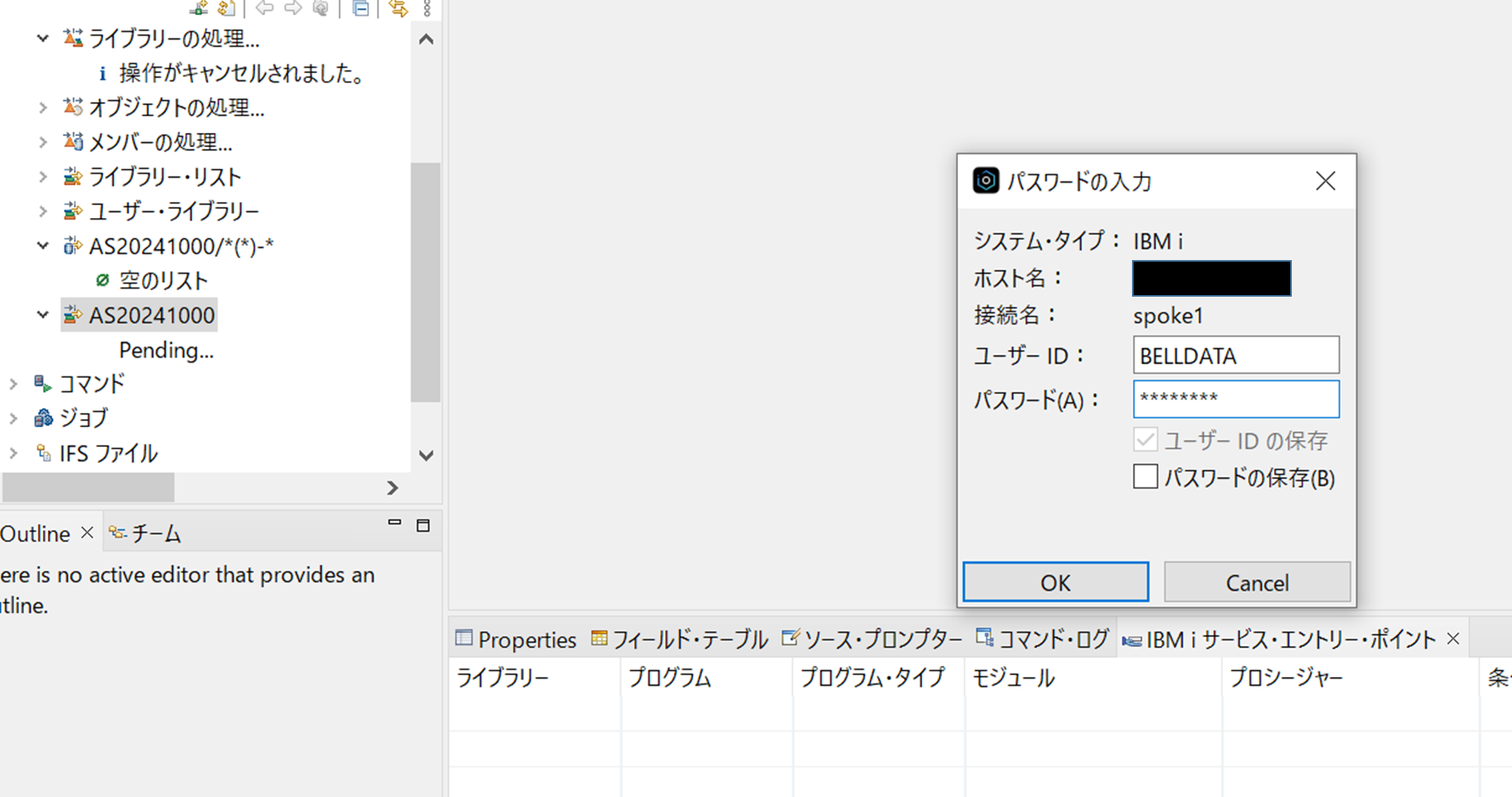The width and height of the screenshot is (1512, 797).
Task: Collapse the AS20241000/*(*)-* node
Action: [43, 246]
